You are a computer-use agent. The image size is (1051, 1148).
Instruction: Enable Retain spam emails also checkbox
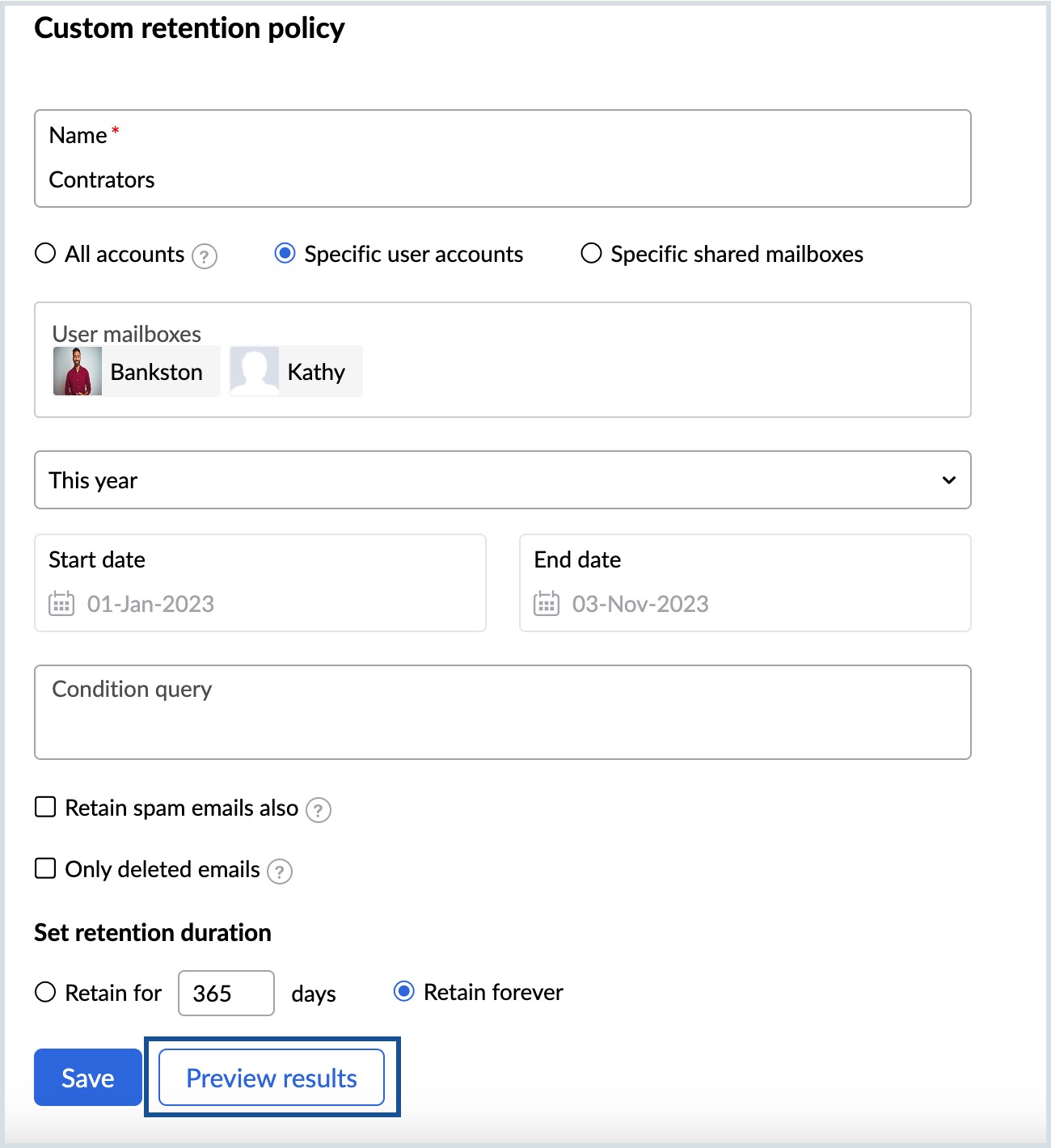[x=45, y=807]
